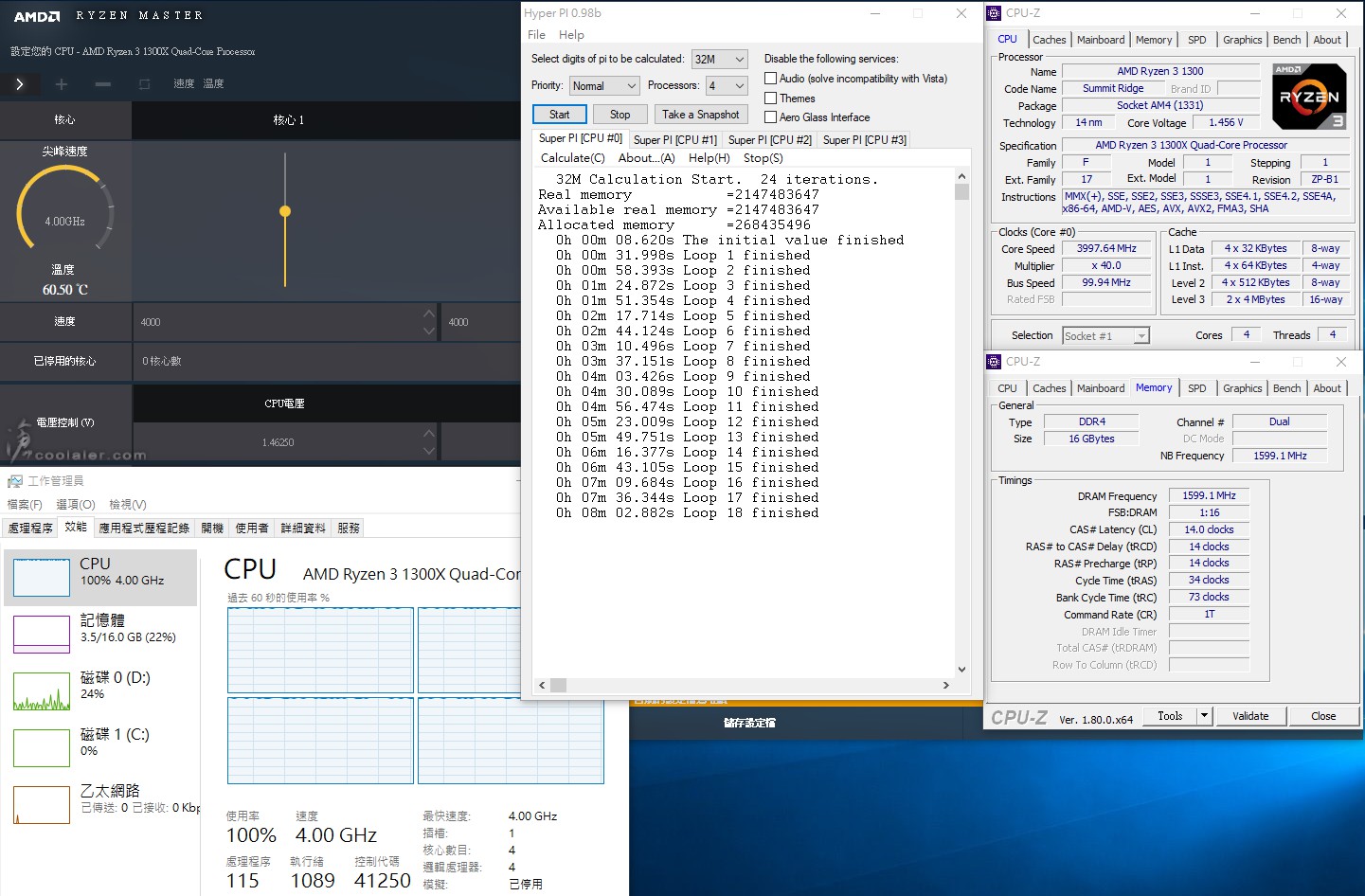Click the plus icon in Ryzen Master toolbar
1365x896 pixels.
click(x=62, y=84)
